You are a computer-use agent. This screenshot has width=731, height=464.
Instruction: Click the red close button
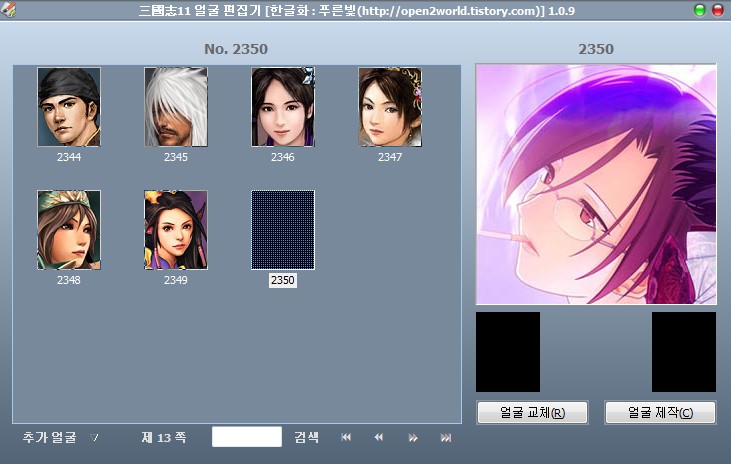[x=718, y=10]
